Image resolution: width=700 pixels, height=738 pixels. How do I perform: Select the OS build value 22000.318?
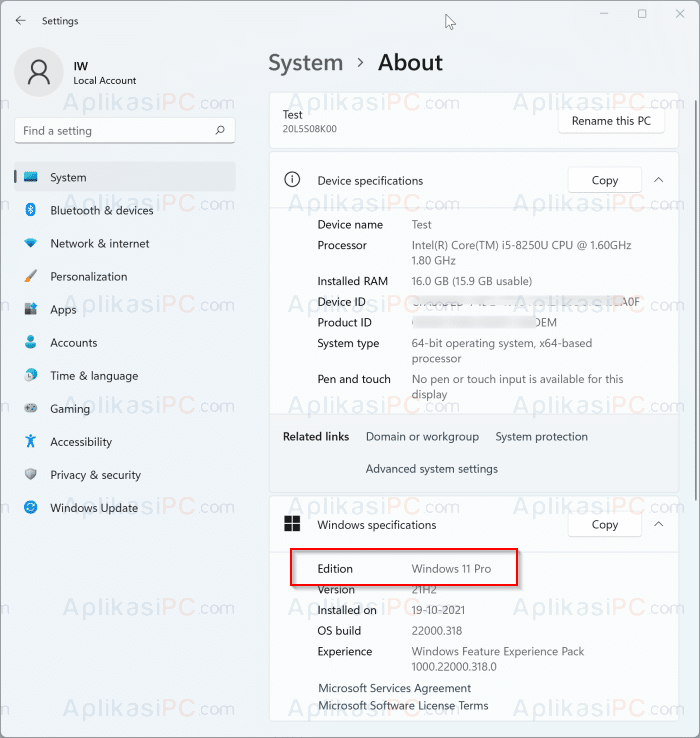tap(436, 631)
